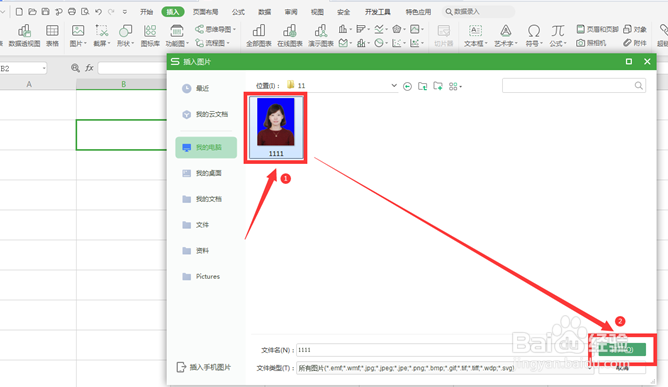Viewport: 668px width, 387px height.
Task: Expand the 位置 location folder dropdown
Action: (394, 86)
